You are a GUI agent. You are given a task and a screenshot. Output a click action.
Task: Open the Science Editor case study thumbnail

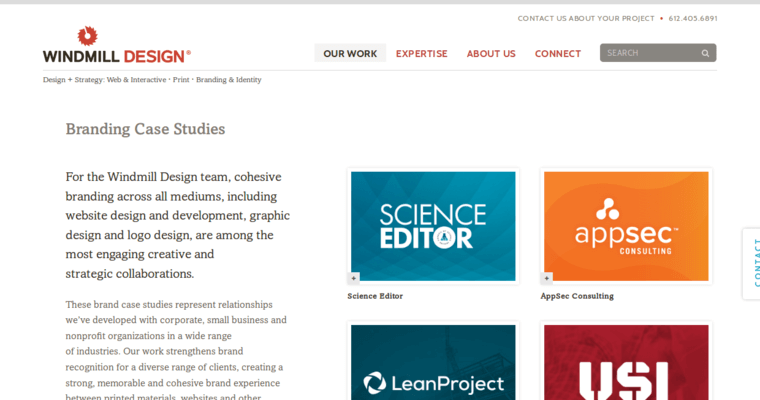click(433, 226)
